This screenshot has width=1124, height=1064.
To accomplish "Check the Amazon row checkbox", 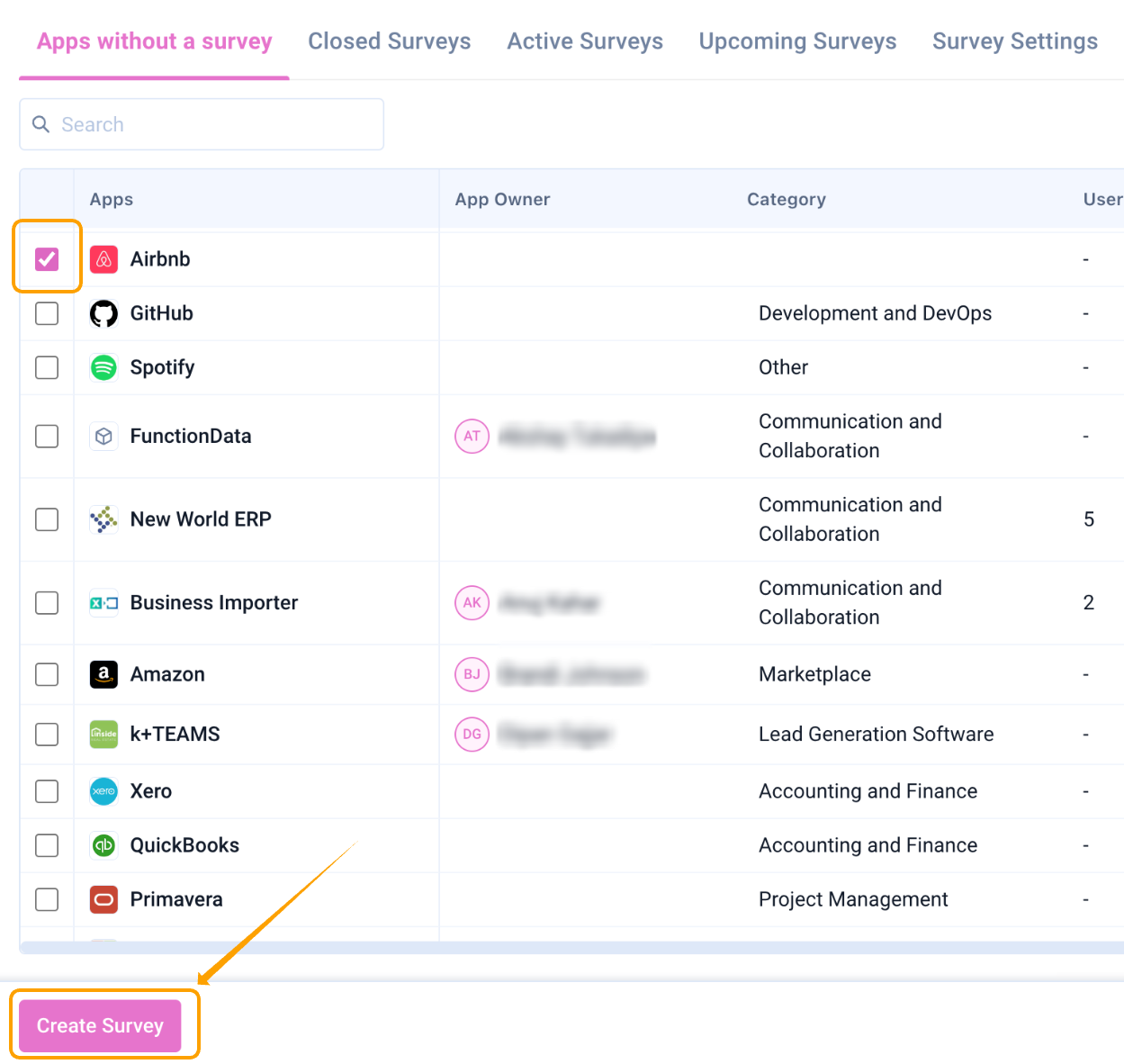I will [x=47, y=674].
